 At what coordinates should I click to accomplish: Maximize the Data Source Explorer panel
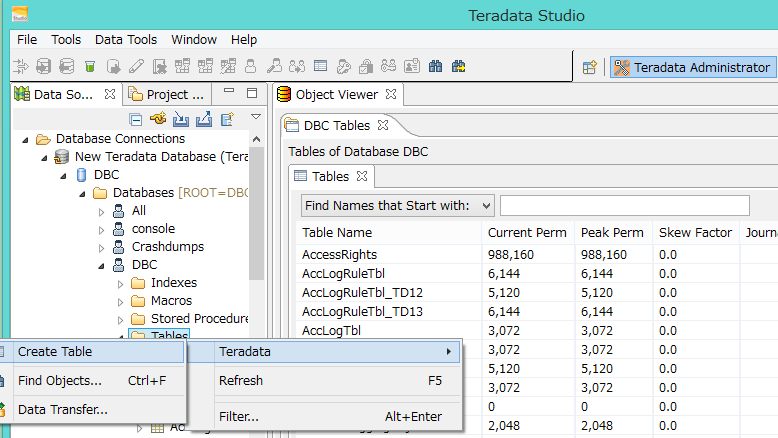point(252,93)
